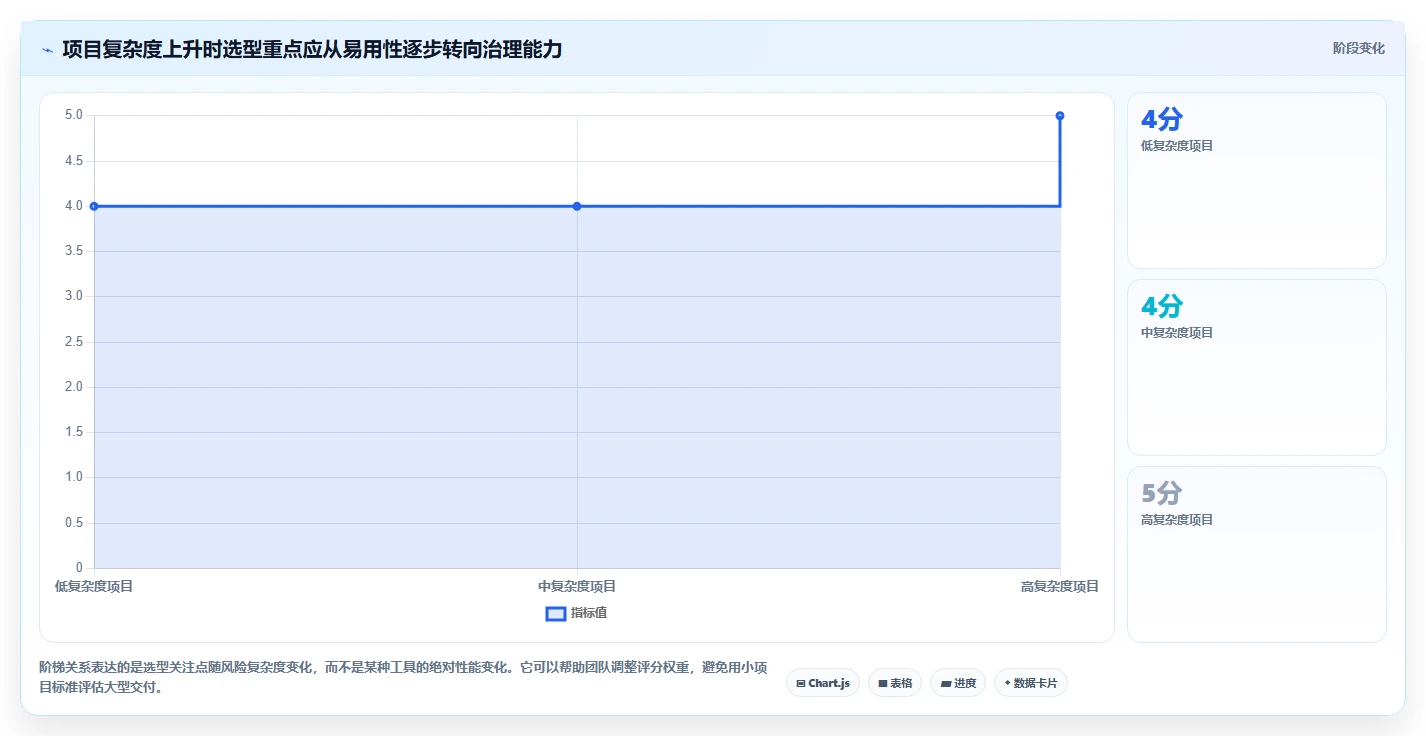Click the x-axis label 中复杂度项目

click(577, 587)
